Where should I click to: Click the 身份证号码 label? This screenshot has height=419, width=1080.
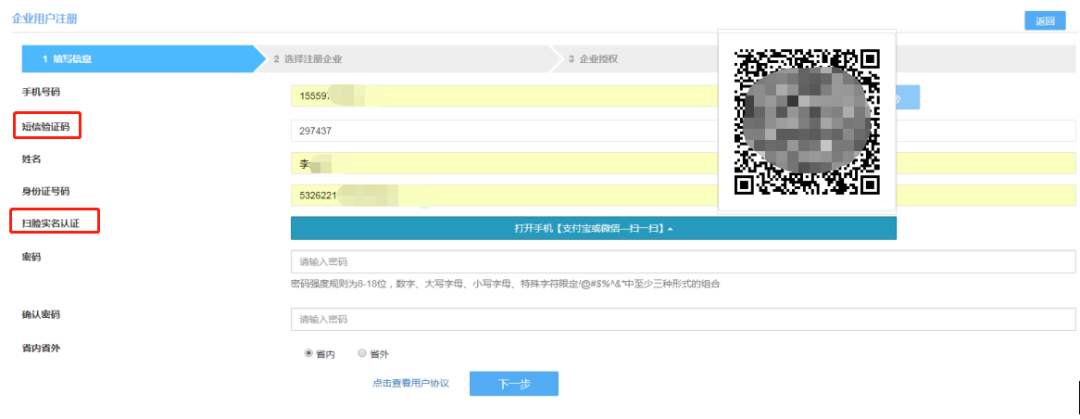tap(46, 191)
